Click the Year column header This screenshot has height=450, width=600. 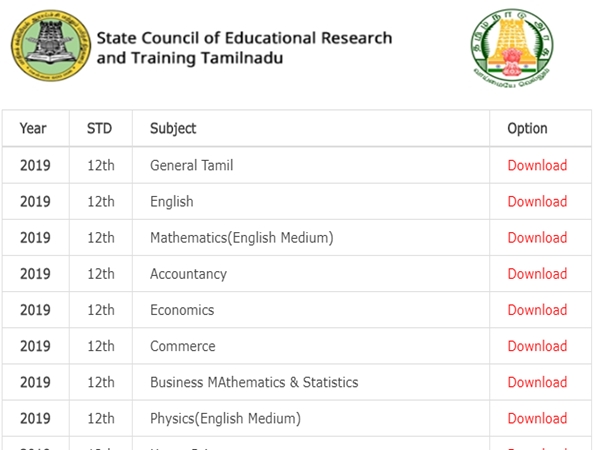[x=33, y=128]
